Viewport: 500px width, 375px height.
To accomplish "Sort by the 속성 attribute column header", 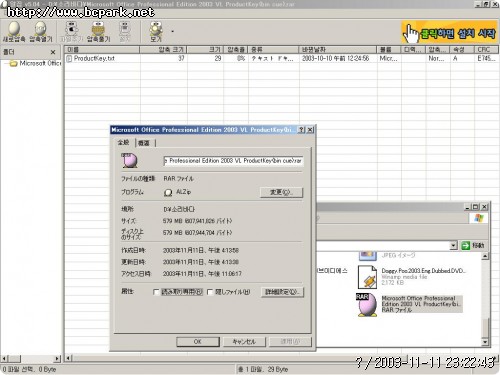I will point(462,50).
